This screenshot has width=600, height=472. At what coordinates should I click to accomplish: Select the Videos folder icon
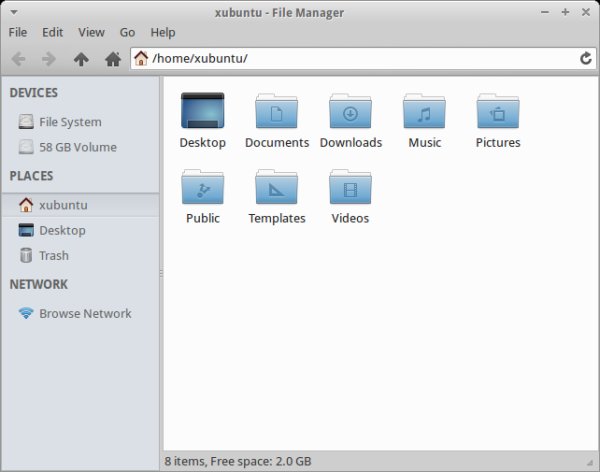pyautogui.click(x=350, y=187)
